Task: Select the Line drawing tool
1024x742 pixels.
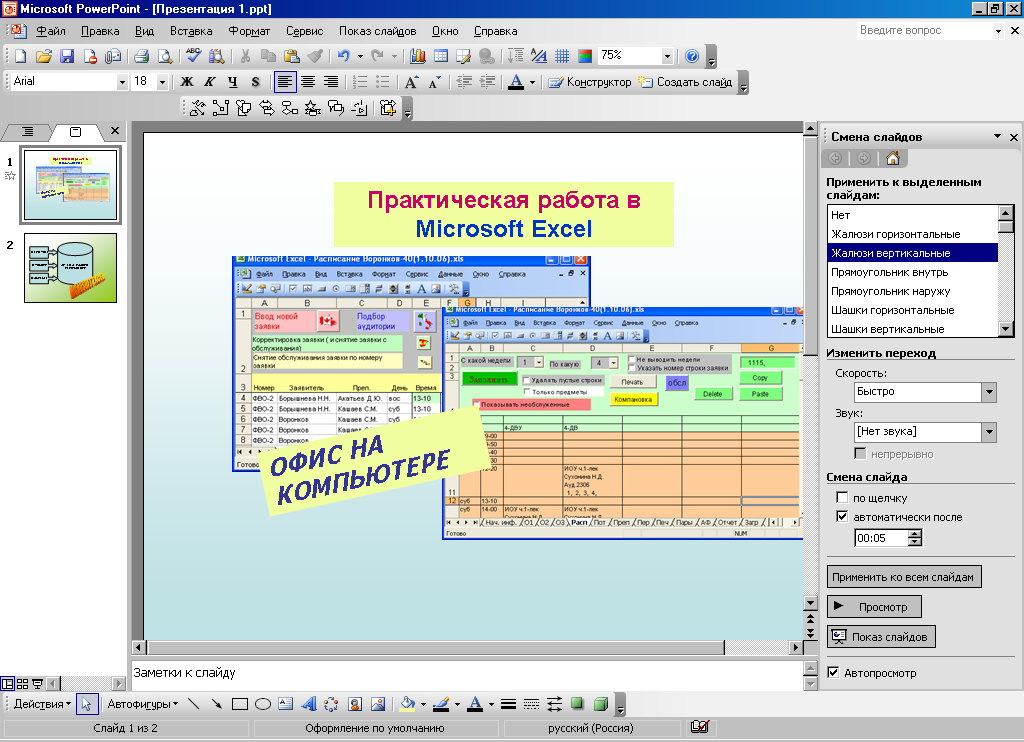Action: (193, 704)
